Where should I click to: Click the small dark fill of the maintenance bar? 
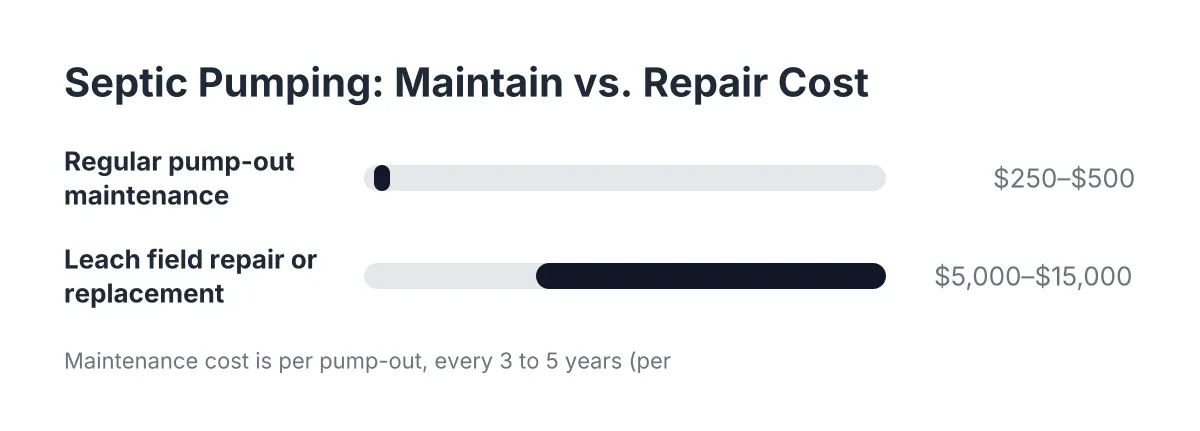pos(381,178)
